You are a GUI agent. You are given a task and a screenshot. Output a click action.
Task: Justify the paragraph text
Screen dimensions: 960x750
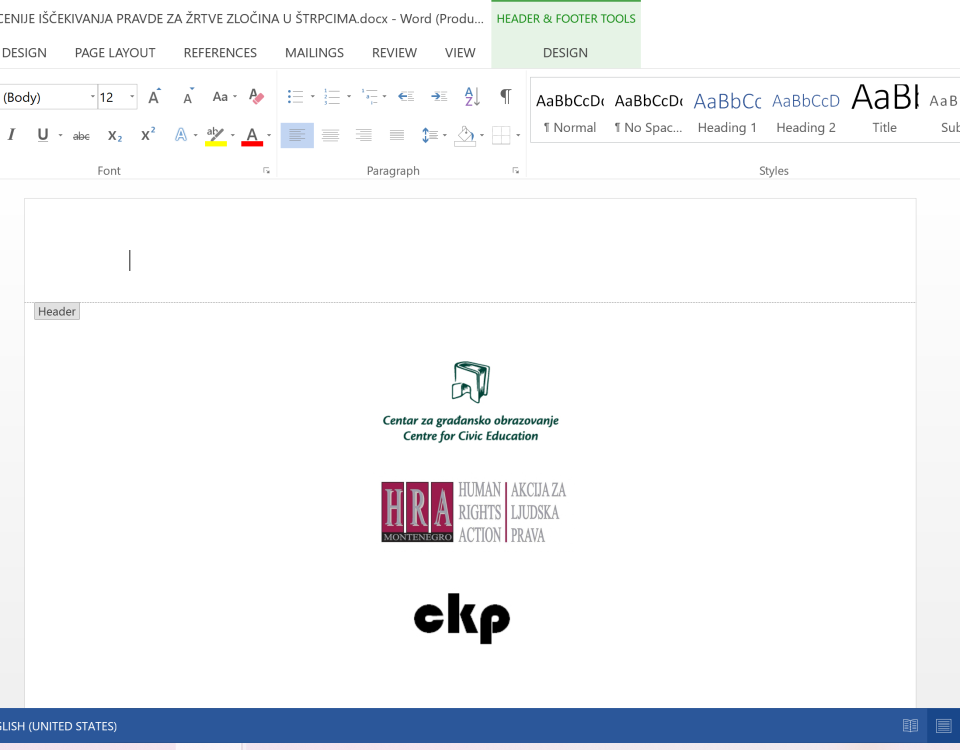tap(397, 135)
